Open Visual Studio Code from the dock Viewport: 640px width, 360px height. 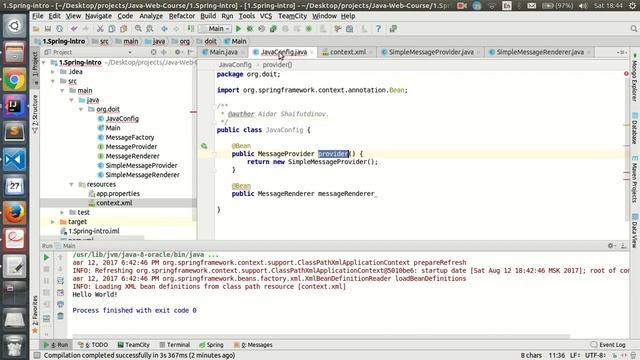14,160
